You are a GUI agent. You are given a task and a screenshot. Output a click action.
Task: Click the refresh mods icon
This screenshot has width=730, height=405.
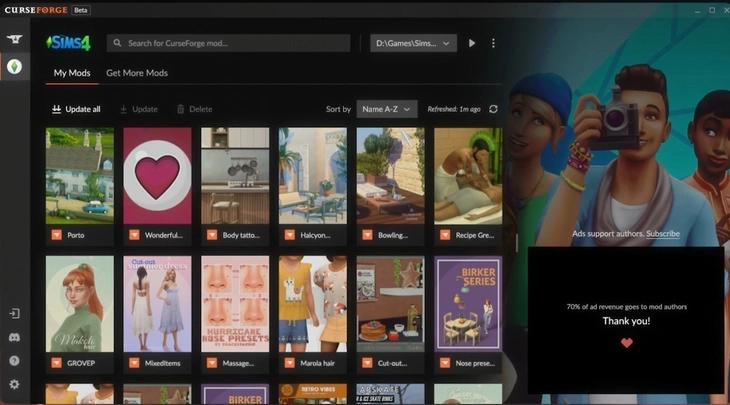point(493,109)
